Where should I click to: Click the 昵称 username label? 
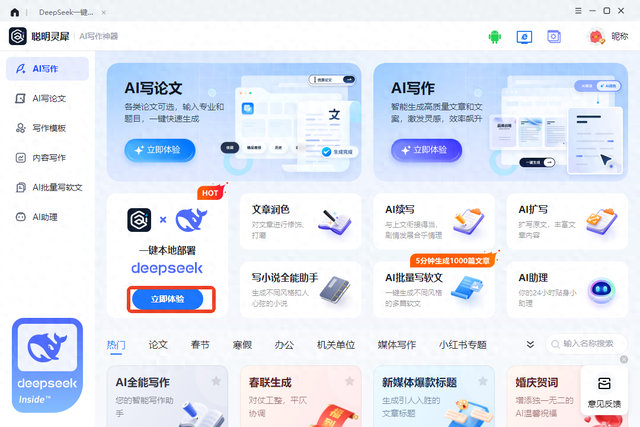coord(620,37)
